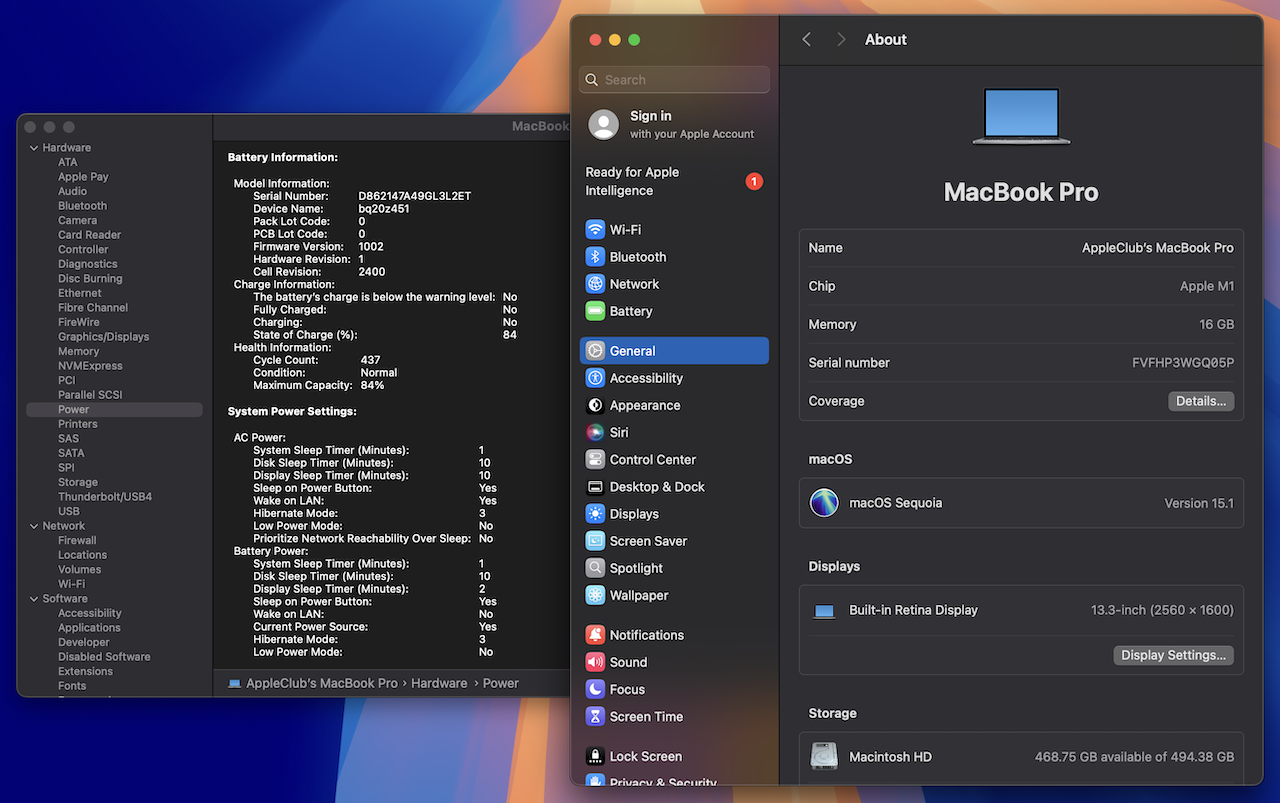Open the Screen Time hourglass icon
Image resolution: width=1280 pixels, height=803 pixels.
[595, 716]
